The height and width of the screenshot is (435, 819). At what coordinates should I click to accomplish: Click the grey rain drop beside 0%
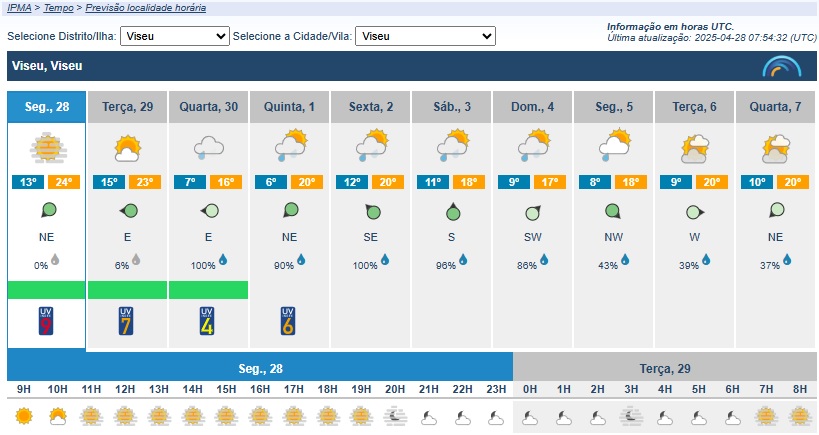(55, 259)
